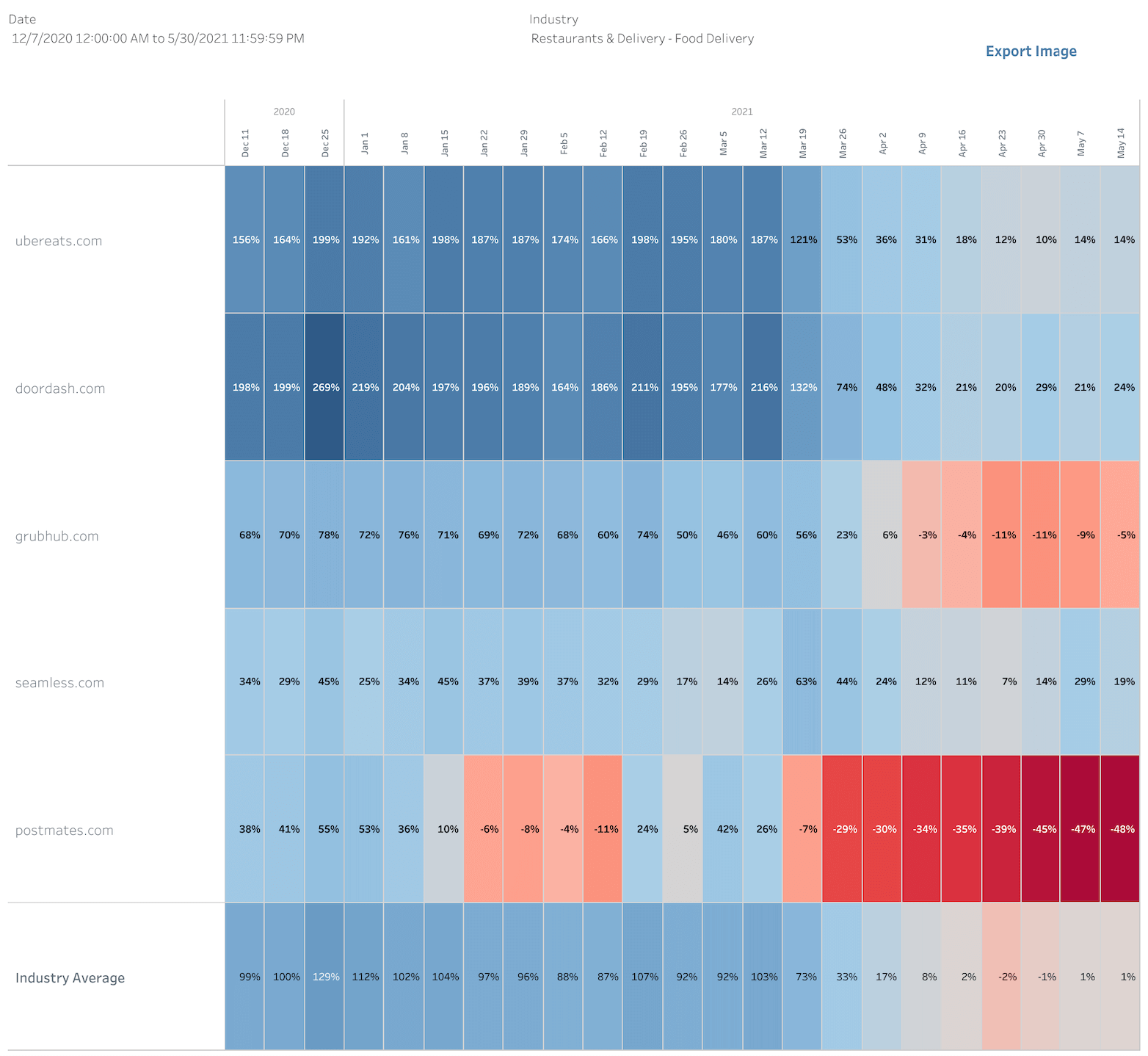Click the Feb 19 column header
Screen dimensions: 1148x1056
[644, 143]
